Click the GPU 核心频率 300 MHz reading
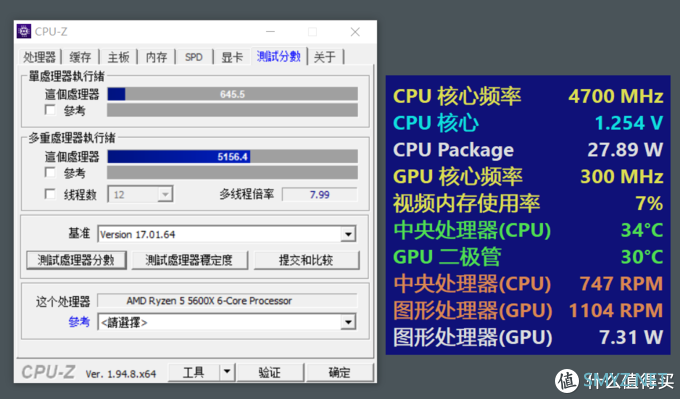This screenshot has width=680, height=399. (528, 177)
